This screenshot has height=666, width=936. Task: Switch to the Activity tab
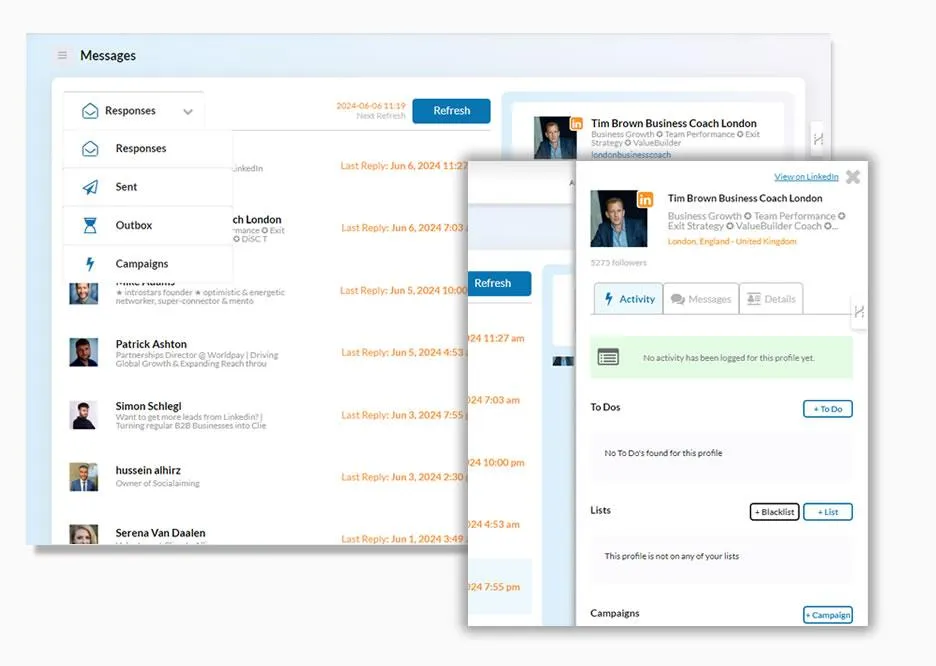point(629,299)
